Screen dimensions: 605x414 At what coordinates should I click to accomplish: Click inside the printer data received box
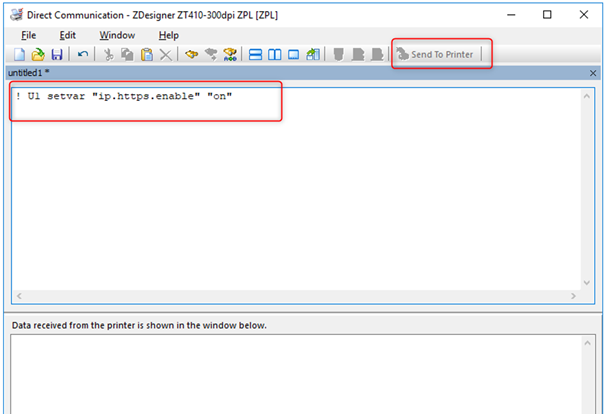pos(296,374)
